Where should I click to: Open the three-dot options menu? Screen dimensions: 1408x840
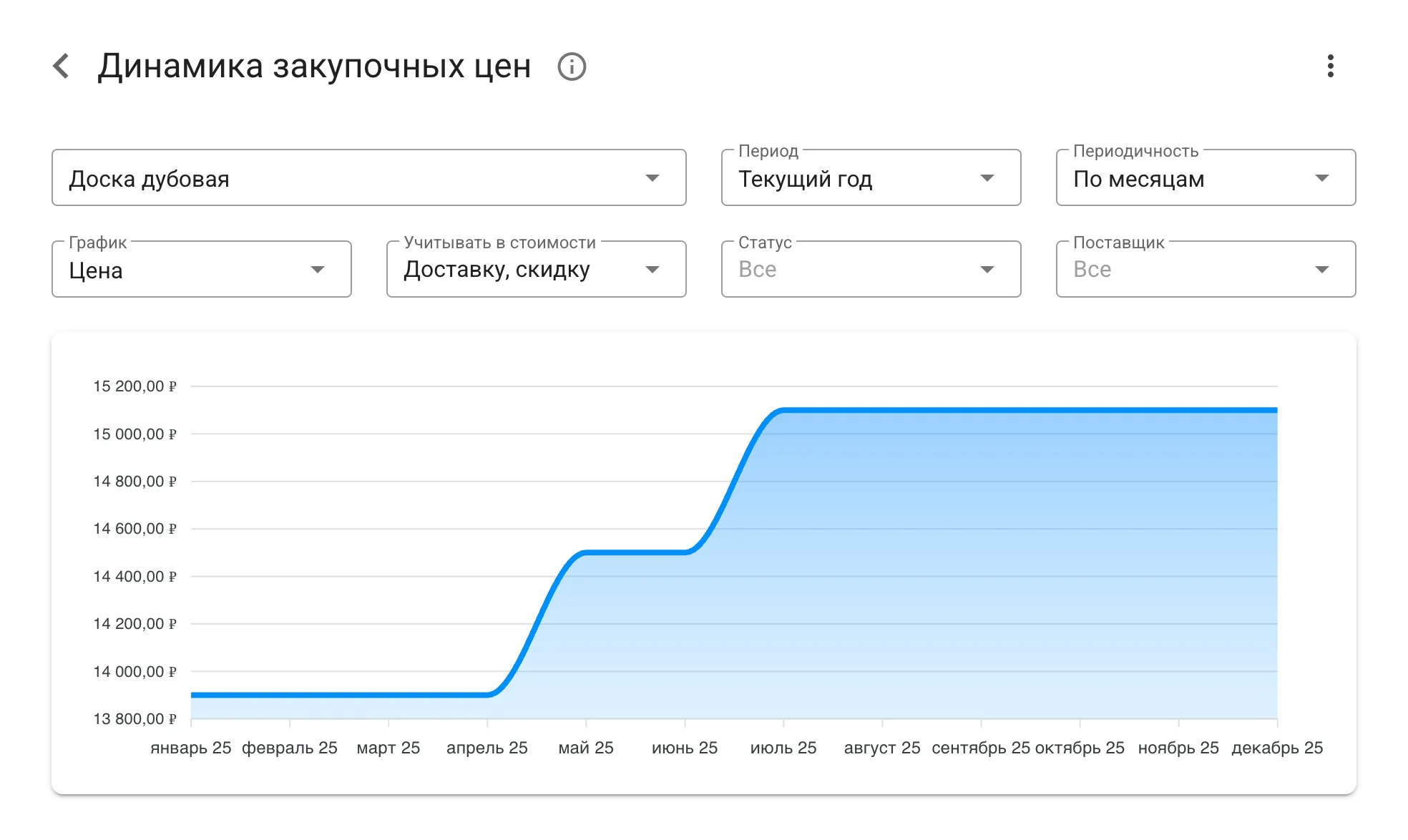click(1331, 66)
